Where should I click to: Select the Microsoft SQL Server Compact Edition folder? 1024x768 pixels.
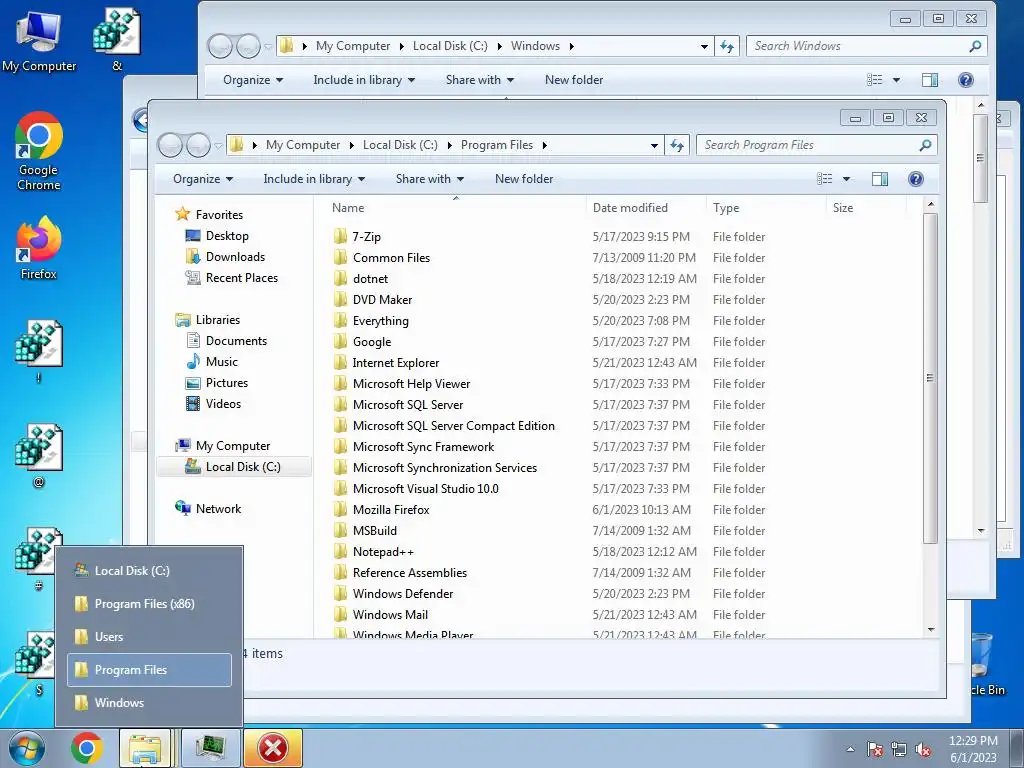coord(454,426)
